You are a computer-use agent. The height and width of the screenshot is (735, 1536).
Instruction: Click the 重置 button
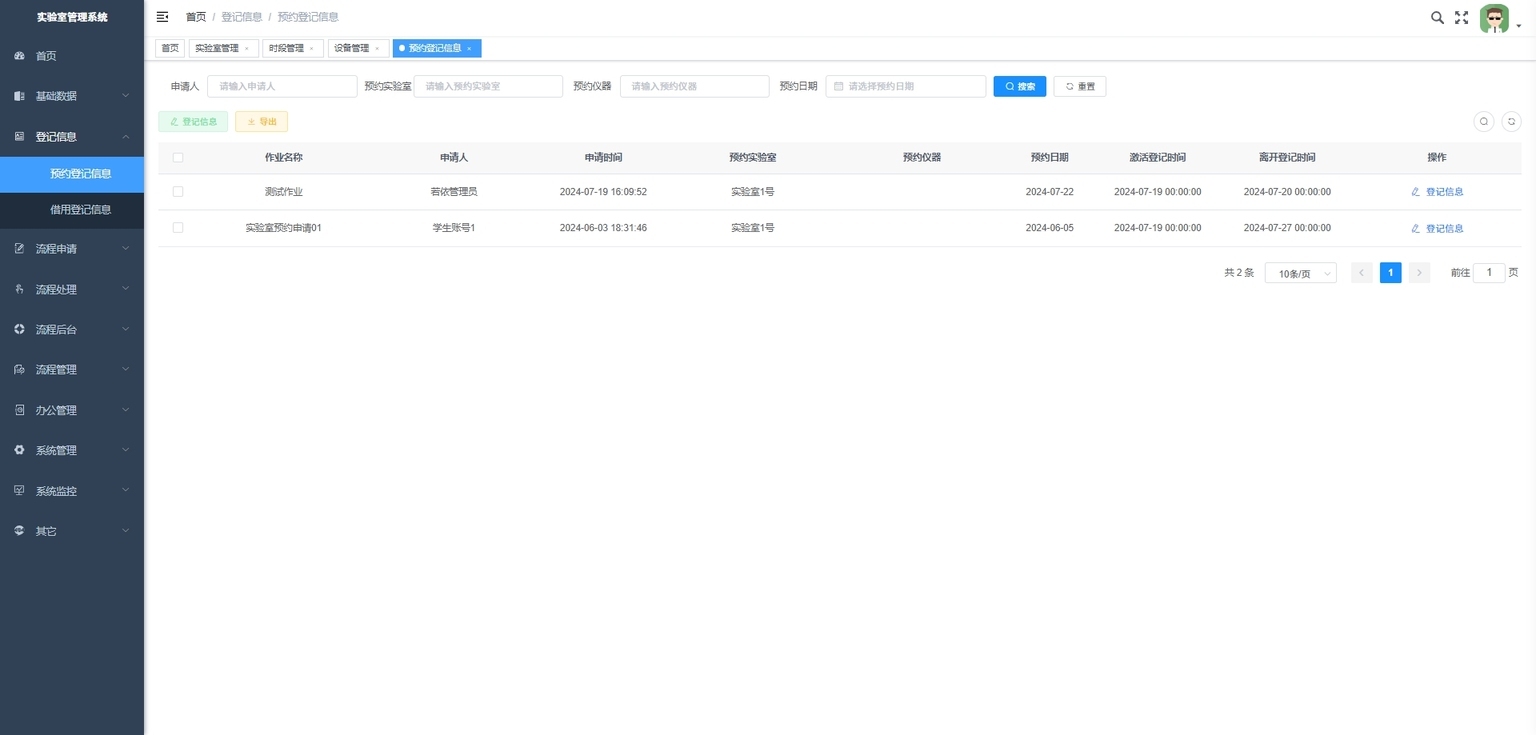(1080, 86)
